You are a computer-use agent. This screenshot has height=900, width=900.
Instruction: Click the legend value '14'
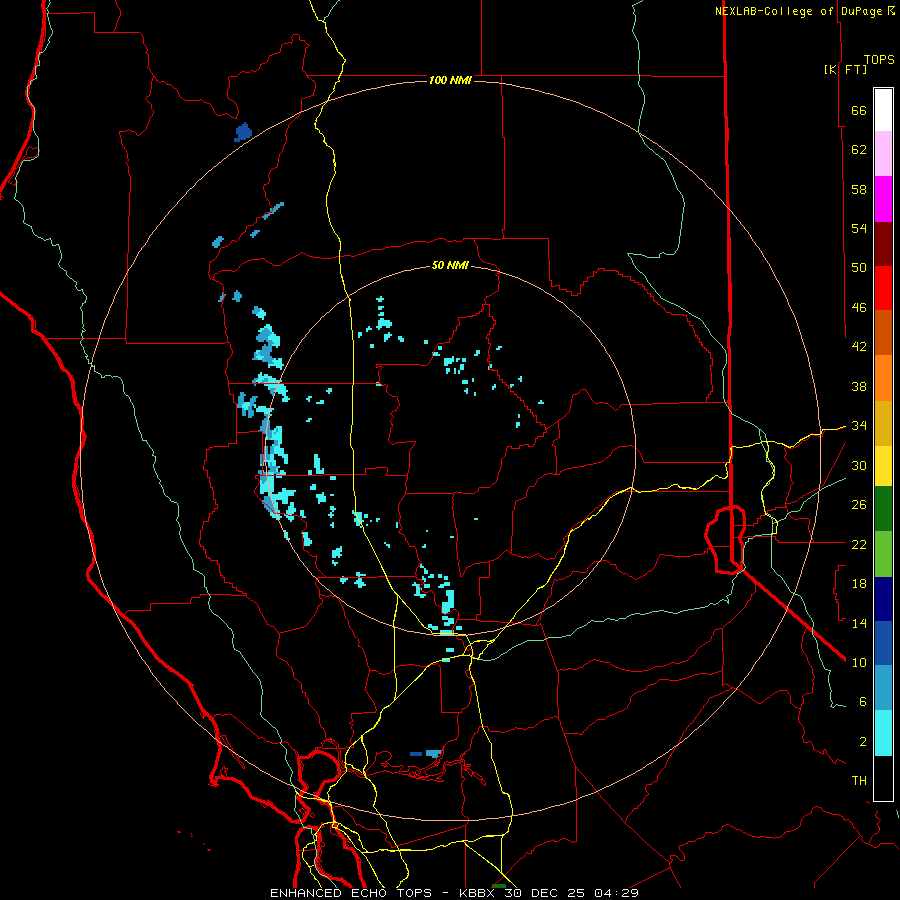[x=859, y=623]
